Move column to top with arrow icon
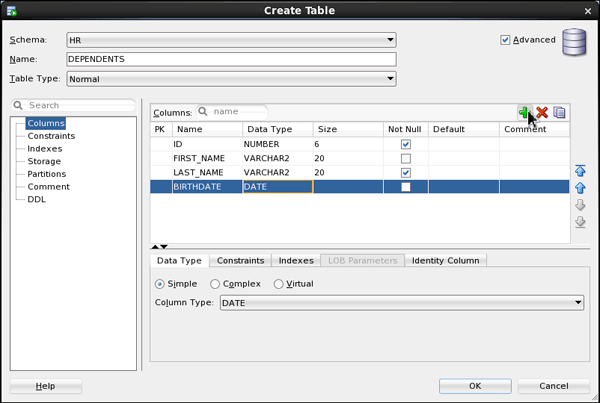Image resolution: width=600 pixels, height=403 pixels. [x=580, y=170]
